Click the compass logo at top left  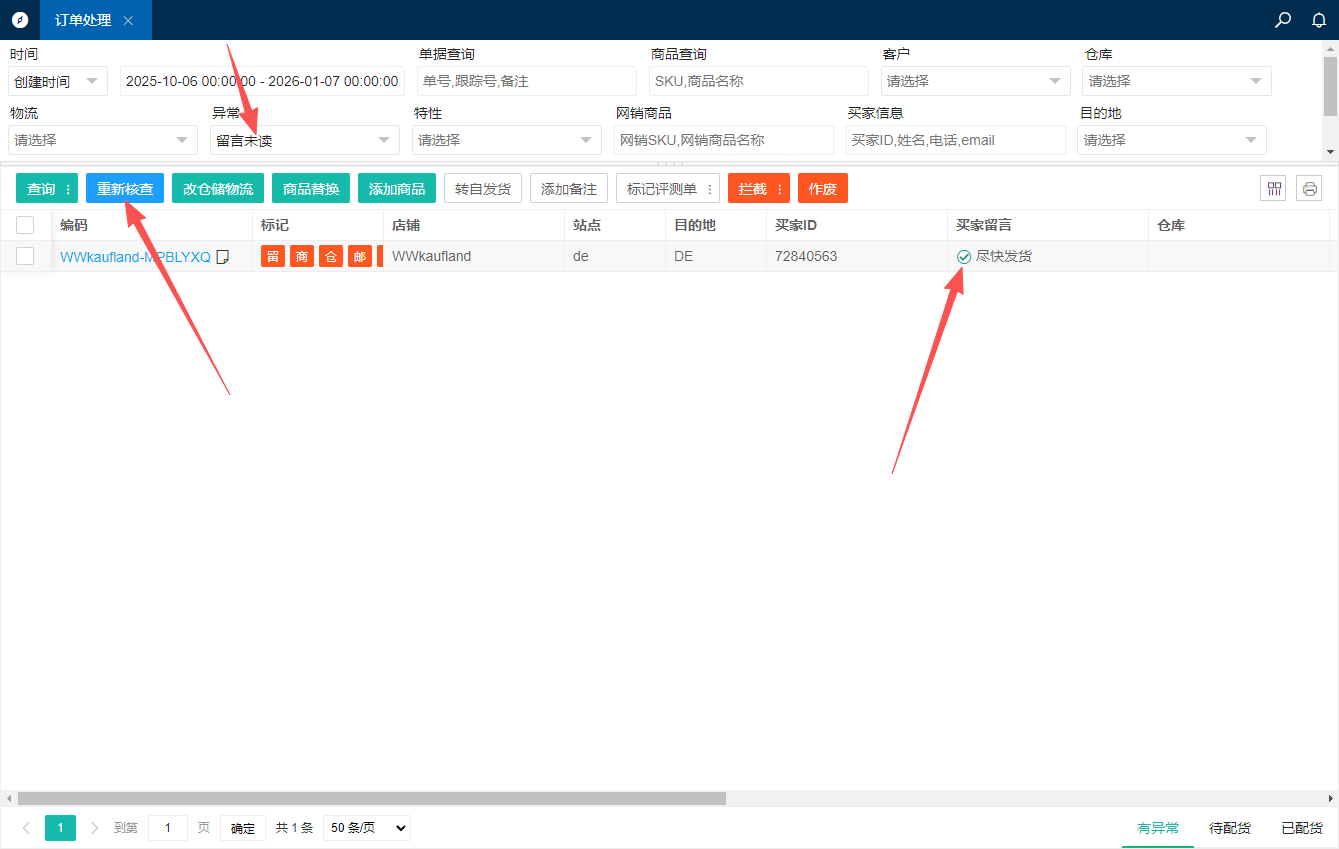pos(20,20)
